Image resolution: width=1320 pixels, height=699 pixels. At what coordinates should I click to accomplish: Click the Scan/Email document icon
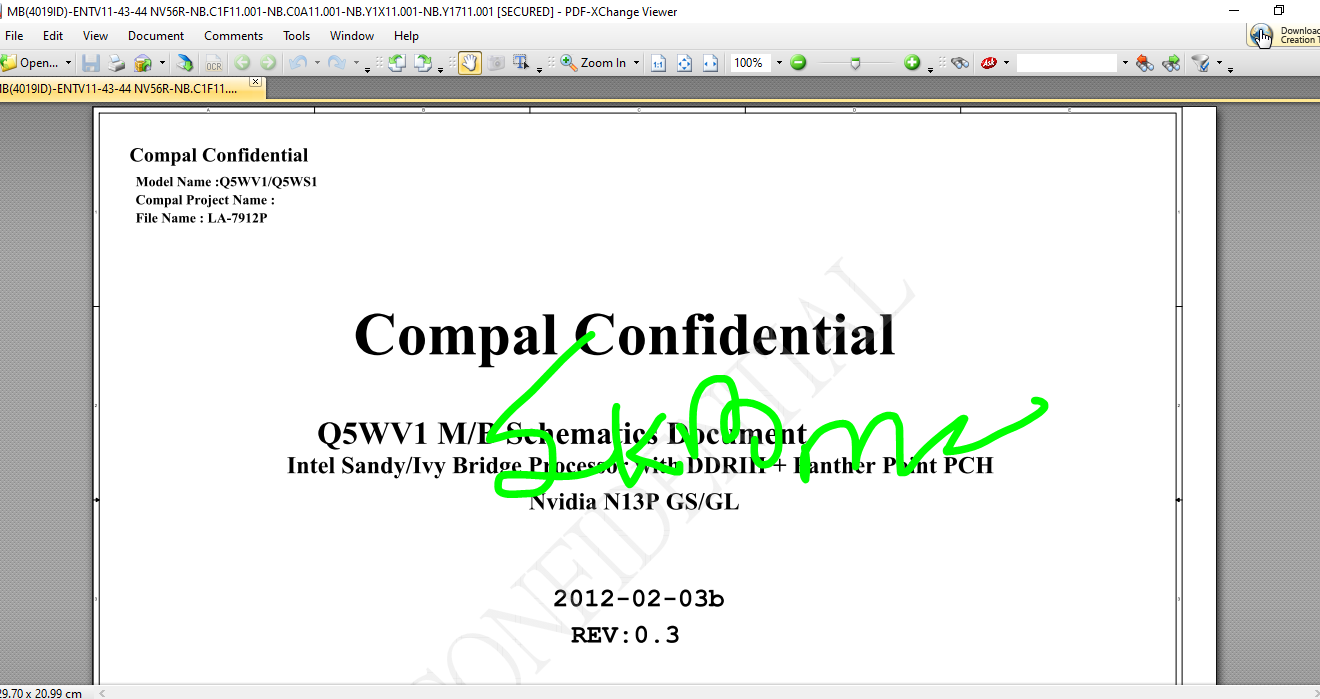pos(143,63)
